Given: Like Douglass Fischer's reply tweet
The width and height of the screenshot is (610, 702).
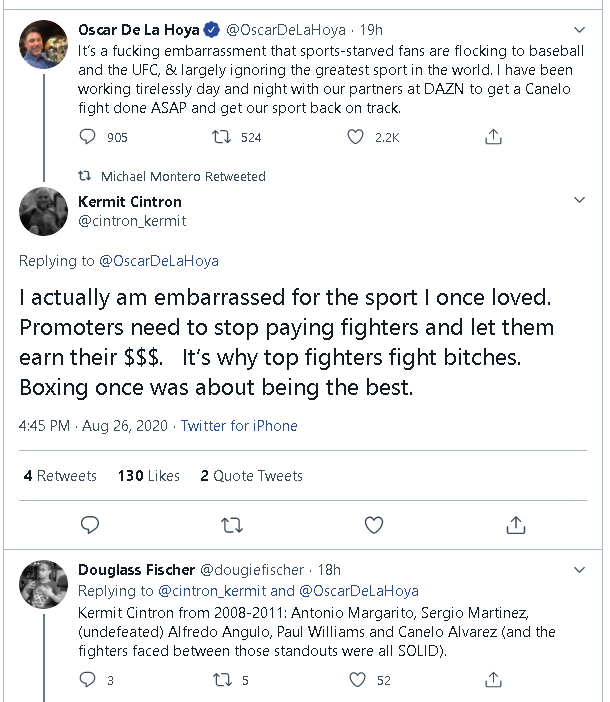Looking at the screenshot, I should point(357,680).
